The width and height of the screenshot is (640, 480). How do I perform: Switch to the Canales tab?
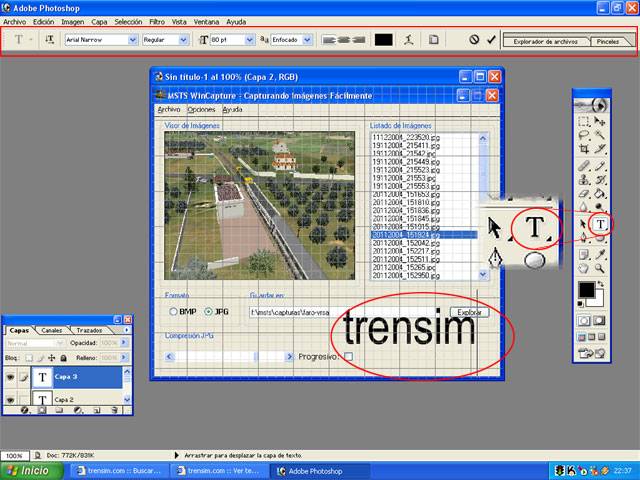51,329
